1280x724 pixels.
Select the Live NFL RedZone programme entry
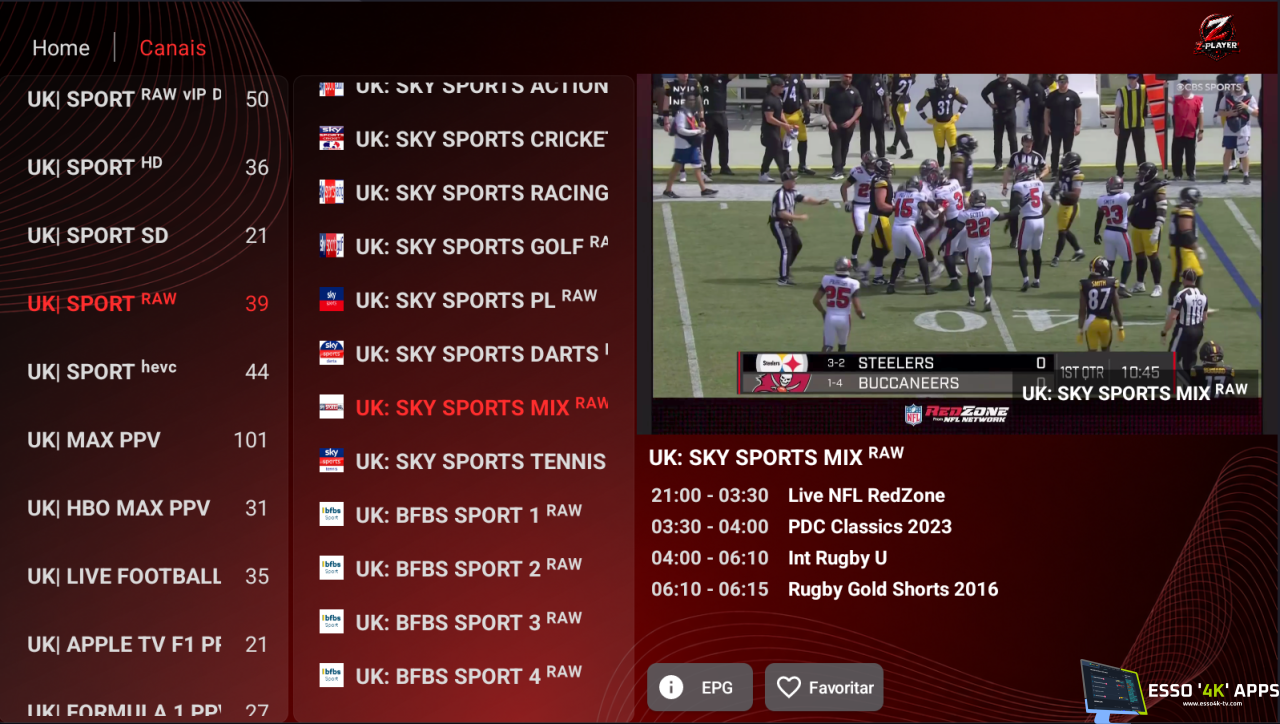coord(866,495)
